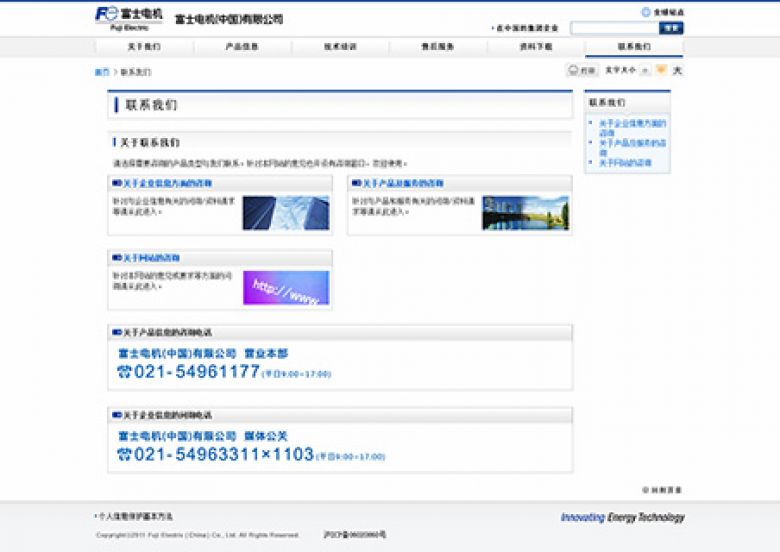Screen dimensions: 780x552
Task: Open third sidebar link 关于网站的咨询
Action: [625, 163]
